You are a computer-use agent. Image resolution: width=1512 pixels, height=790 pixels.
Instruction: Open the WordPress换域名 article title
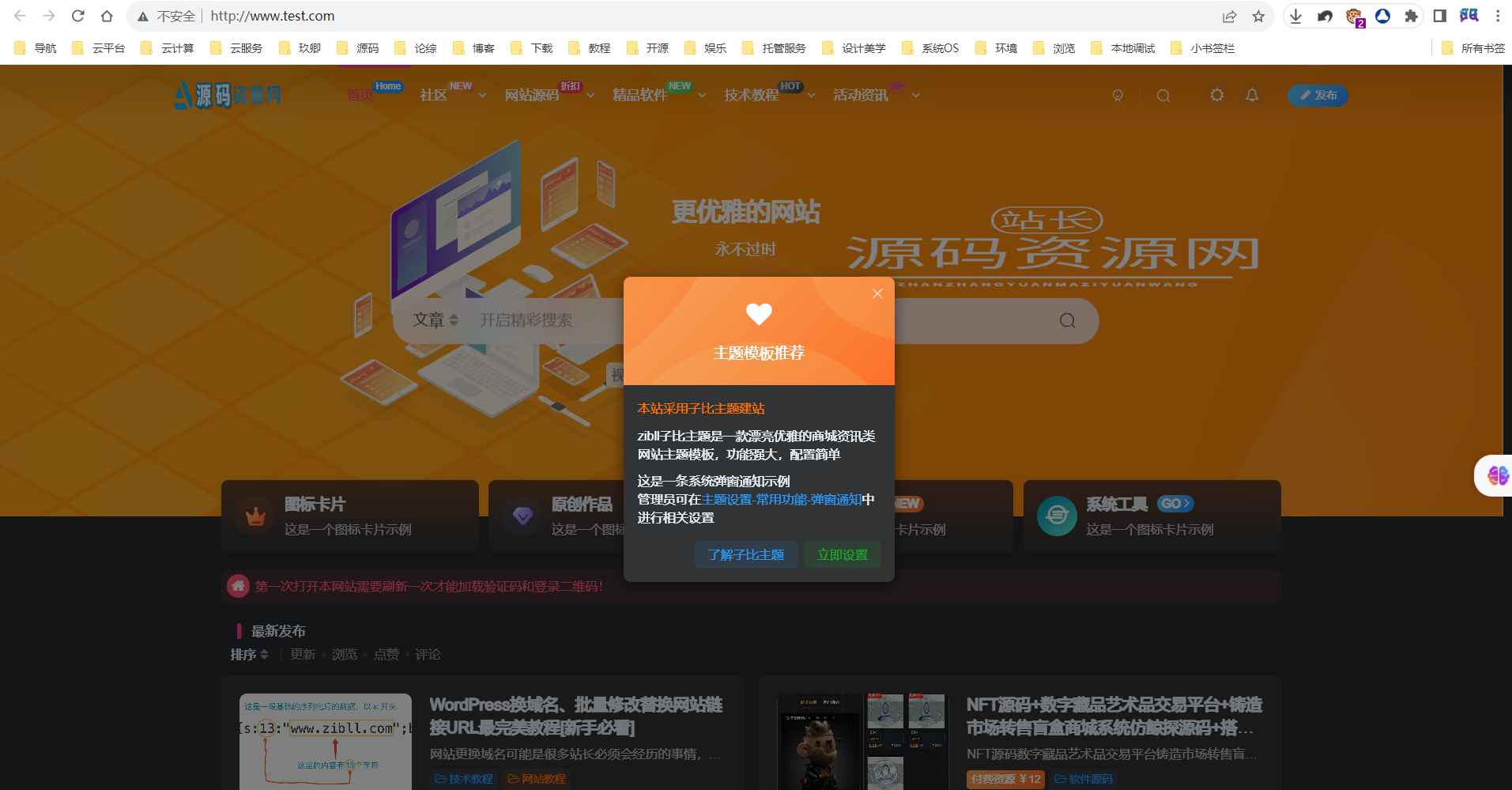pos(576,716)
